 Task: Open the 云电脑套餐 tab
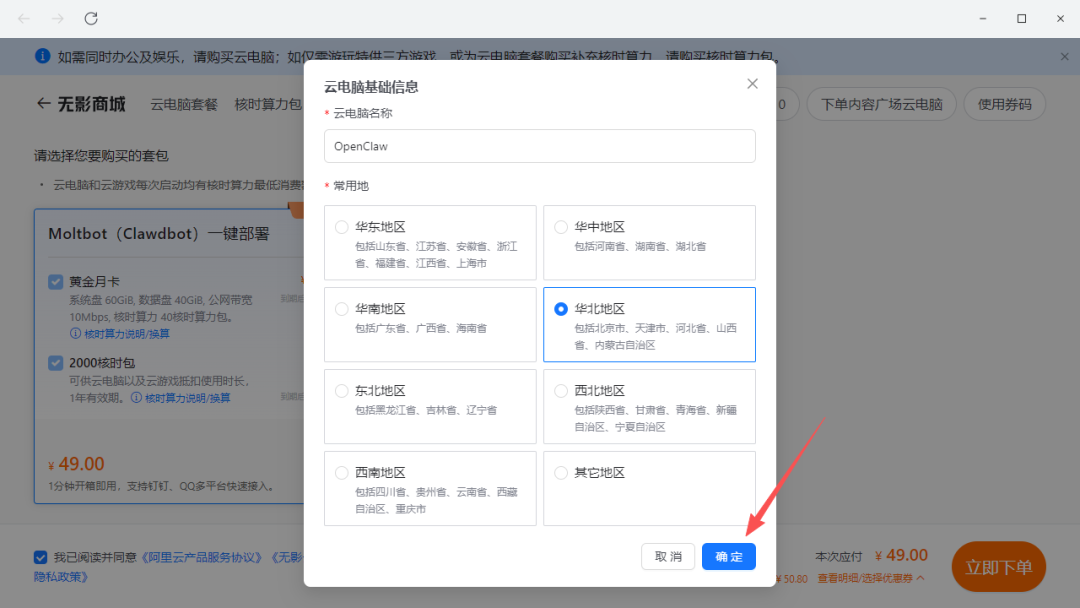(x=184, y=104)
